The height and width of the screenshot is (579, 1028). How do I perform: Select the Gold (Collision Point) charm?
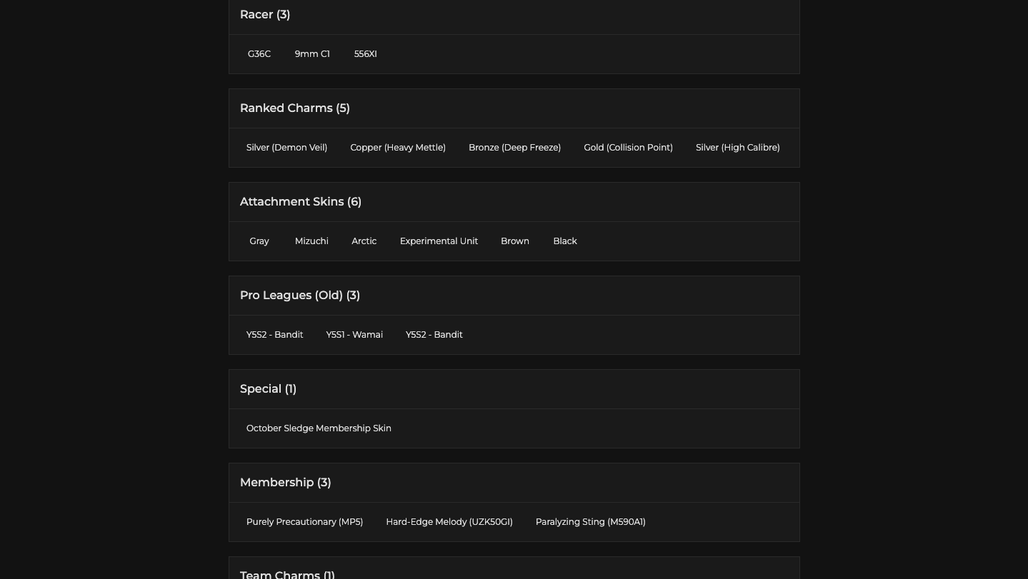(x=628, y=148)
